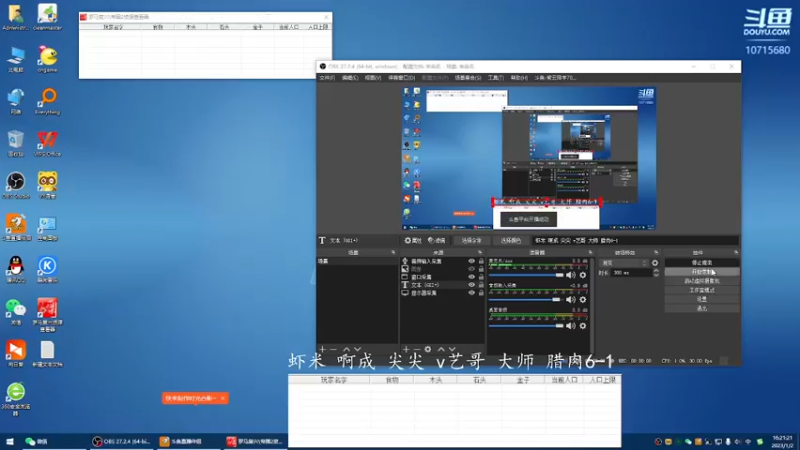Click Select Font button
The width and height of the screenshot is (800, 450).
point(471,240)
